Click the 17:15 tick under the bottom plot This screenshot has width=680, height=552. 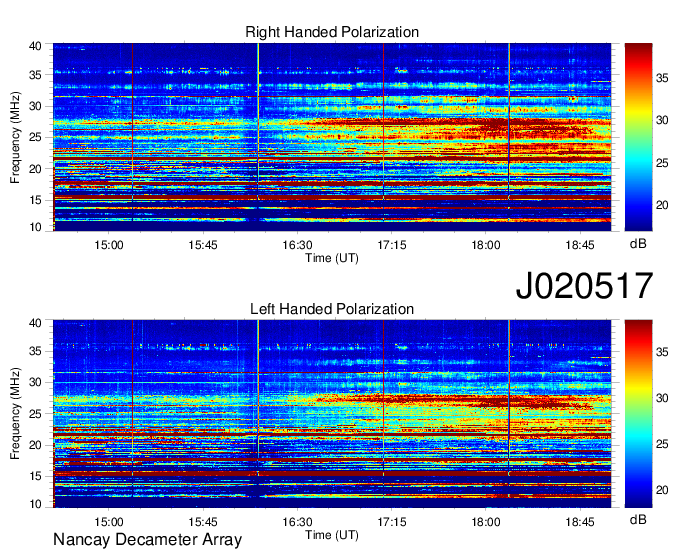[x=392, y=522]
